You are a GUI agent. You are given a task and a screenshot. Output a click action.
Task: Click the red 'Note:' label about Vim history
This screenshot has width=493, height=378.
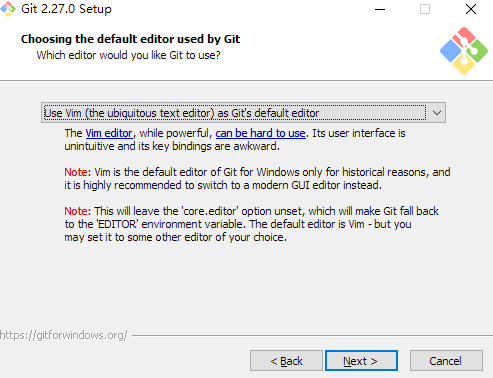(77, 172)
